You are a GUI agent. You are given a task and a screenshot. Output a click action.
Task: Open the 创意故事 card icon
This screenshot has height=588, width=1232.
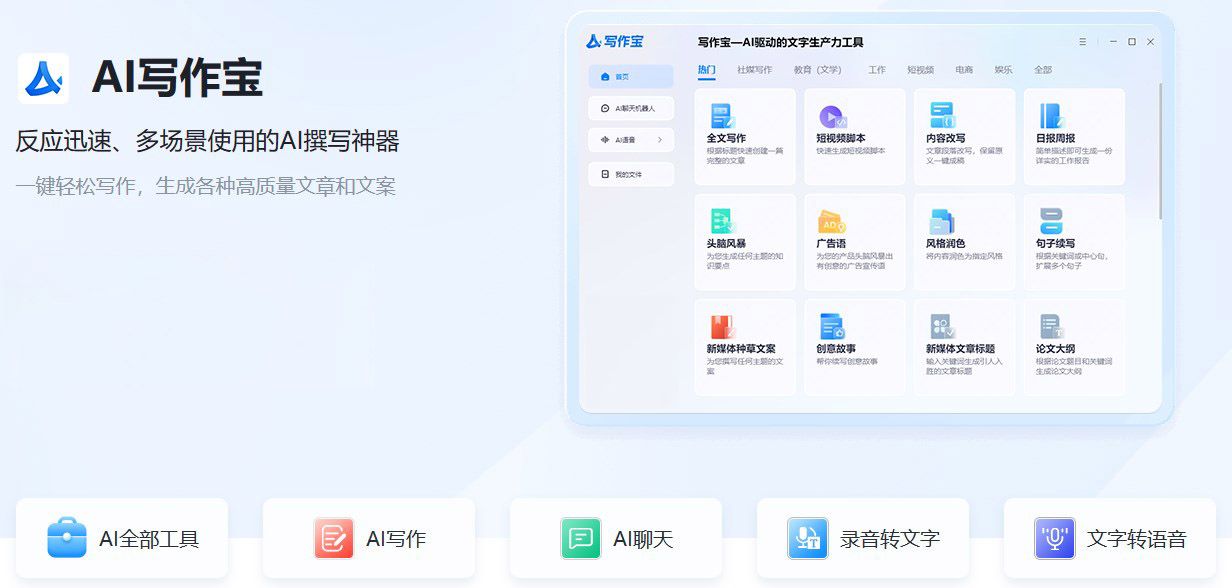click(x=832, y=327)
